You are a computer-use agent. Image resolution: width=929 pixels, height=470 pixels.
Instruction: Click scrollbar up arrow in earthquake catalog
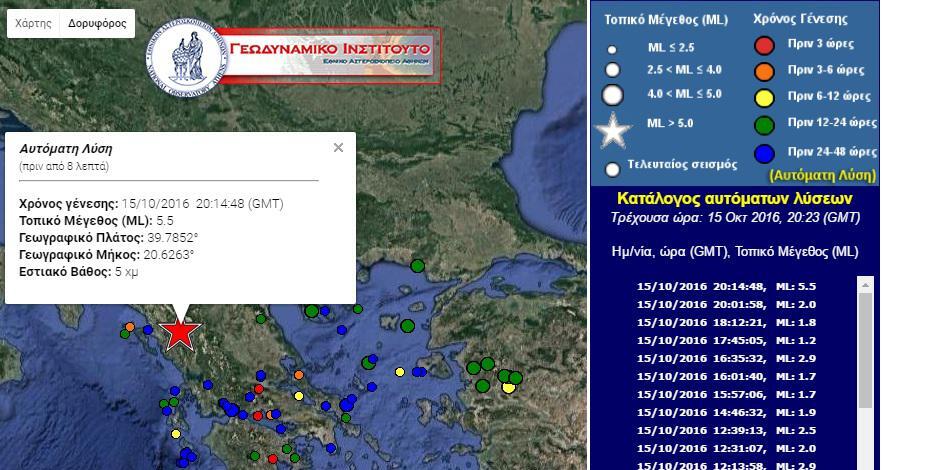[x=866, y=285]
